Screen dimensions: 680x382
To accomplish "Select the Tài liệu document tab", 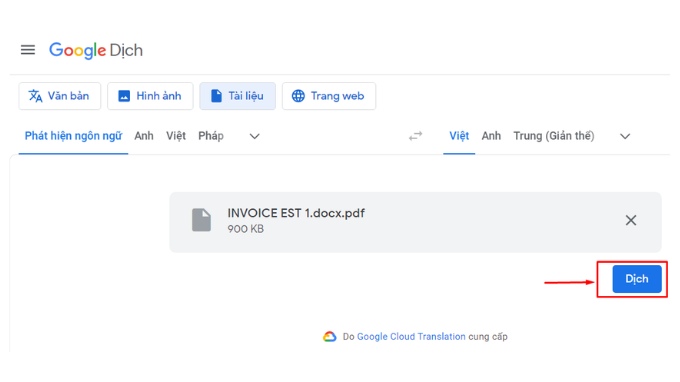I will pyautogui.click(x=237, y=96).
